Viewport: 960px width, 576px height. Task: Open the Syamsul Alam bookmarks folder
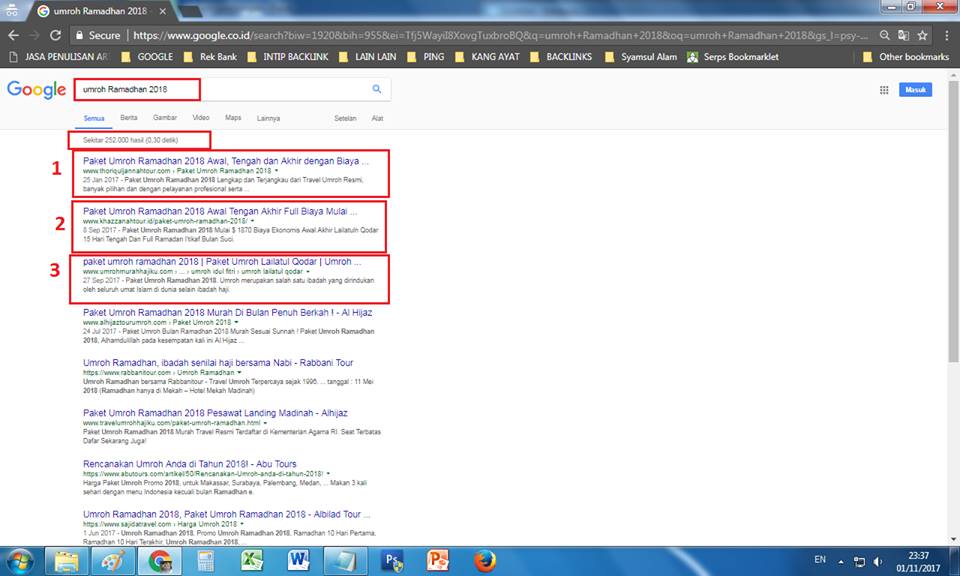point(641,57)
